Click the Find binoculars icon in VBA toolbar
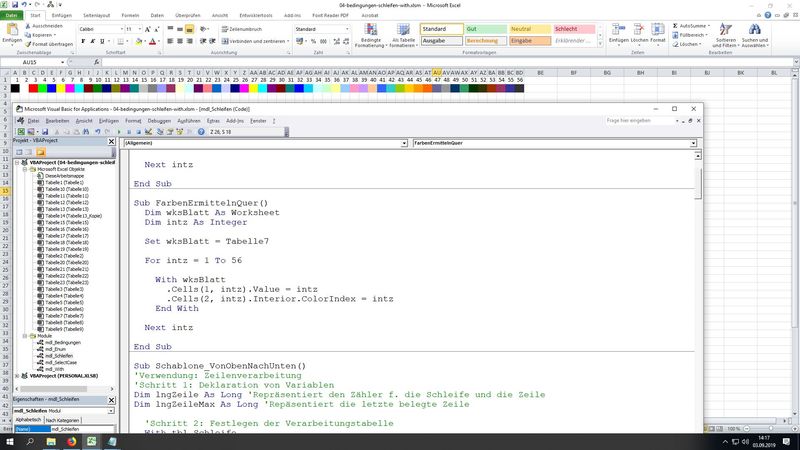This screenshot has width=800, height=450. (86, 132)
